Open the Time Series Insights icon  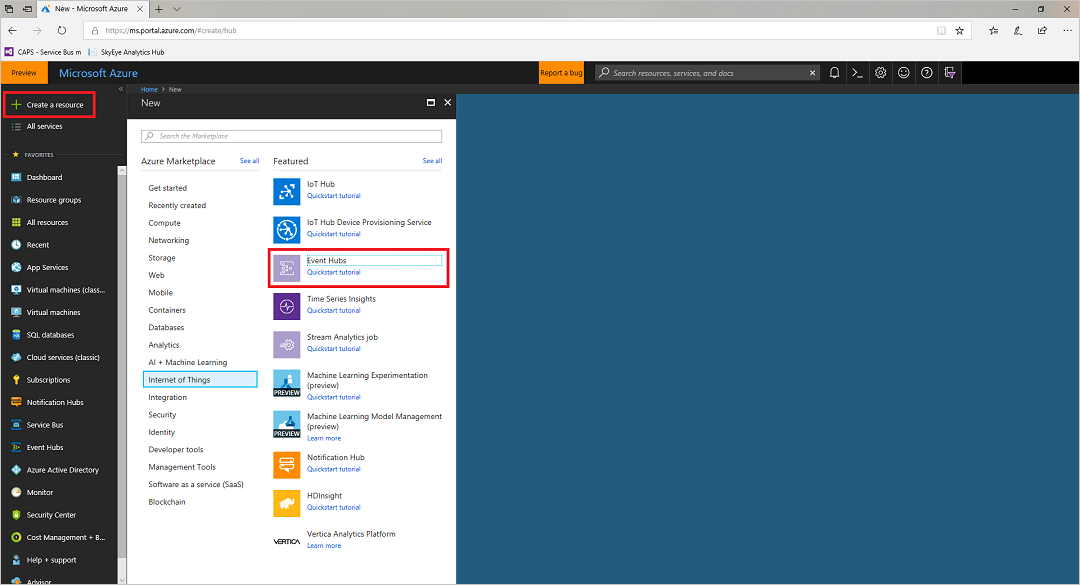tap(287, 307)
